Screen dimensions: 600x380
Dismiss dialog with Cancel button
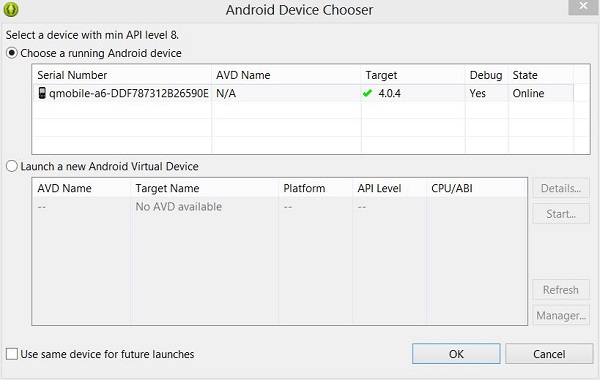pos(549,354)
